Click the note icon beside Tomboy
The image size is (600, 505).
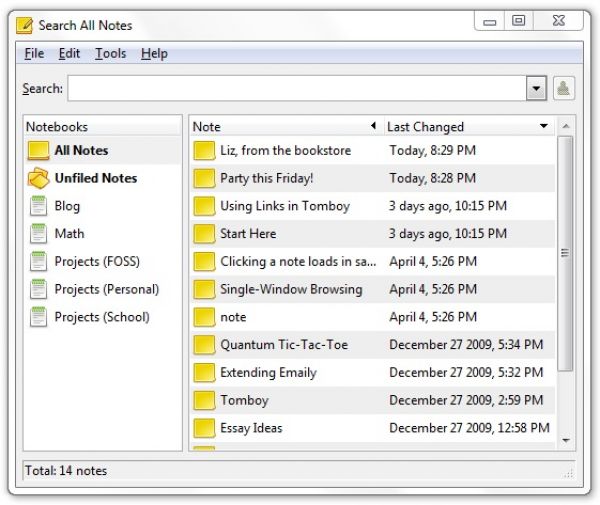204,400
